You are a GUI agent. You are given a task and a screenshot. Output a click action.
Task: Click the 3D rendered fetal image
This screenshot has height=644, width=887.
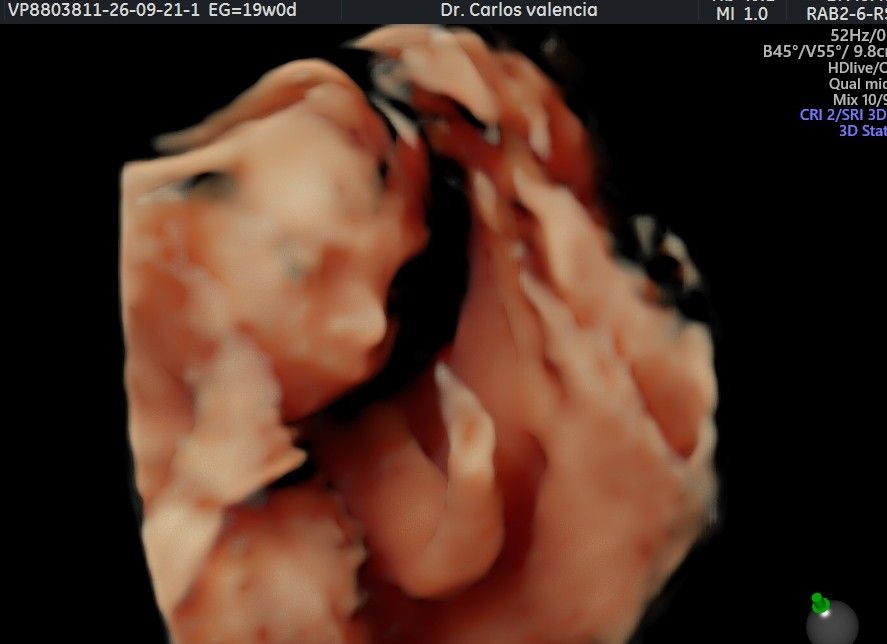pos(420,334)
